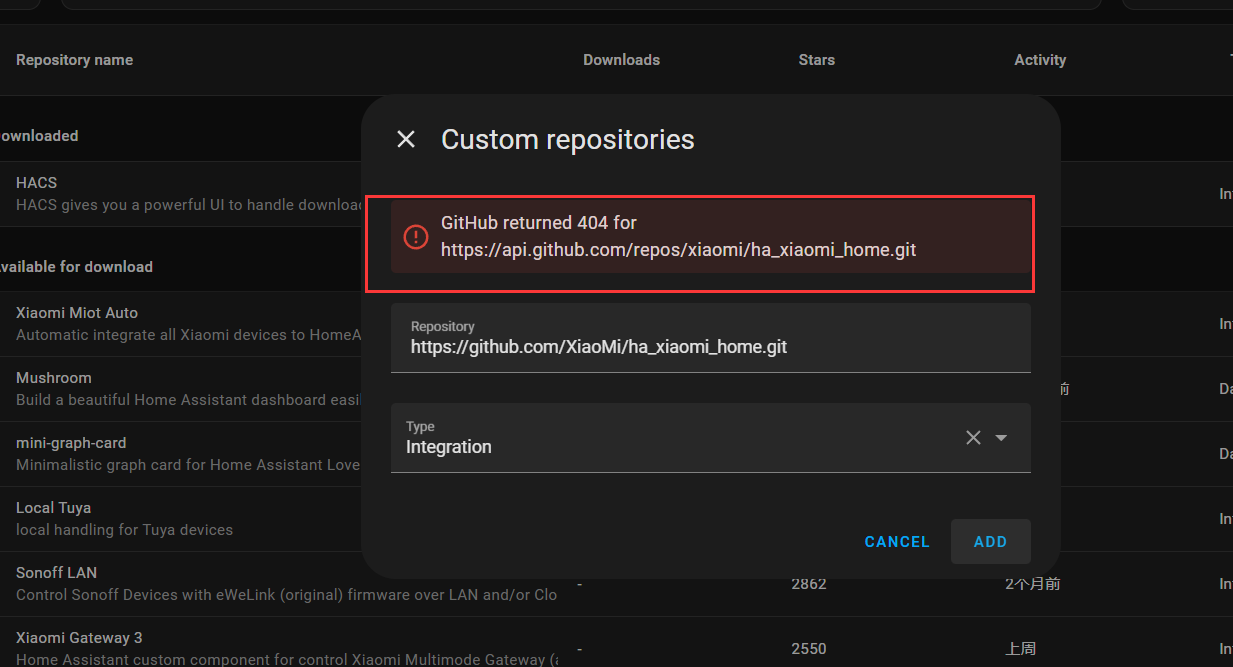The width and height of the screenshot is (1233, 667).
Task: Sort by Activity column header
Action: (x=1040, y=60)
